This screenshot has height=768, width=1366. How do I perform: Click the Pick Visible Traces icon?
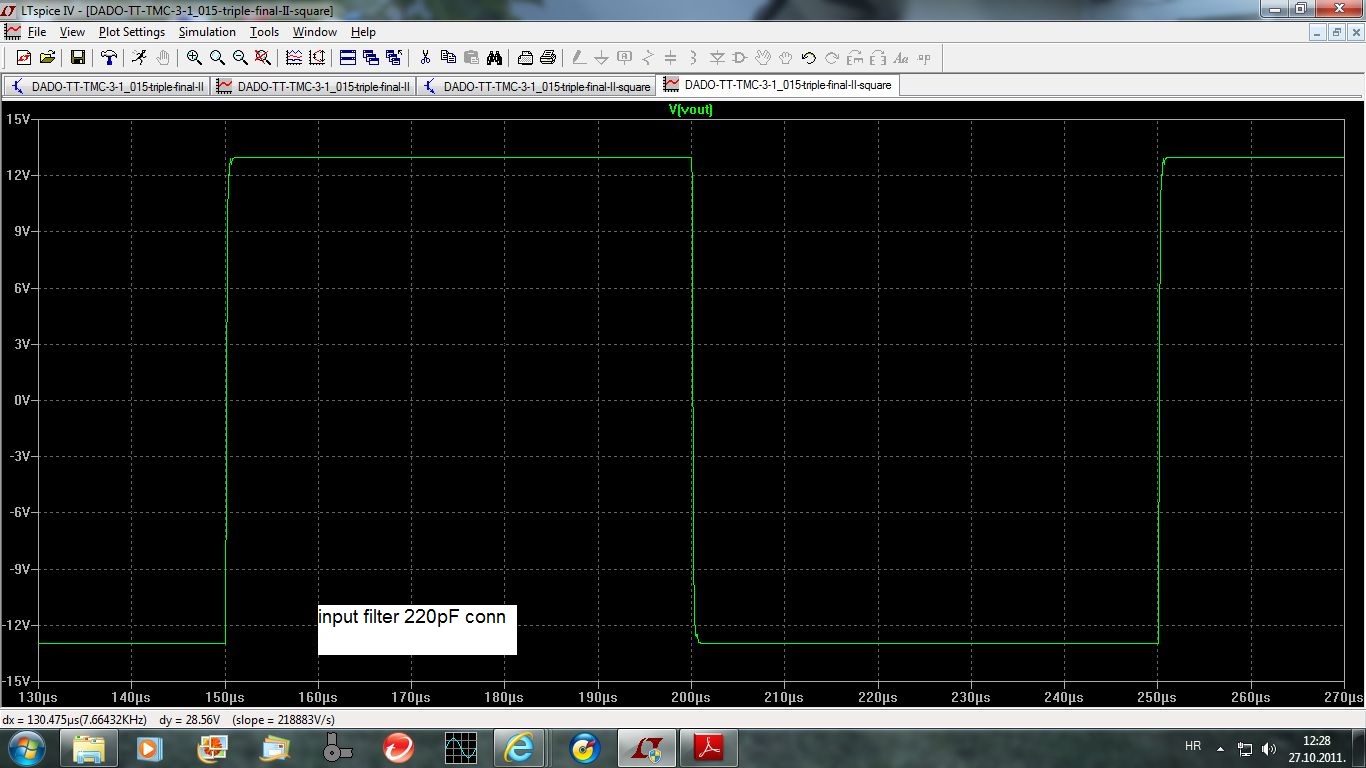click(x=317, y=58)
